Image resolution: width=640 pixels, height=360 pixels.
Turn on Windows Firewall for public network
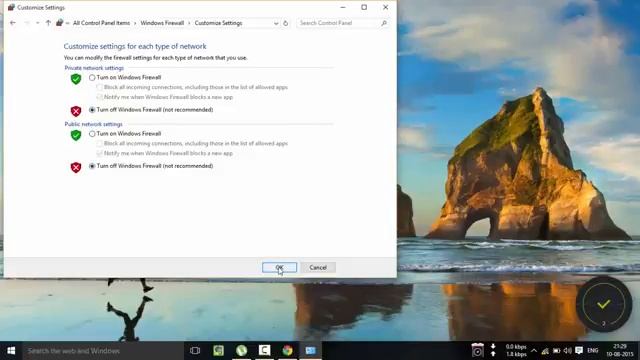pos(92,134)
